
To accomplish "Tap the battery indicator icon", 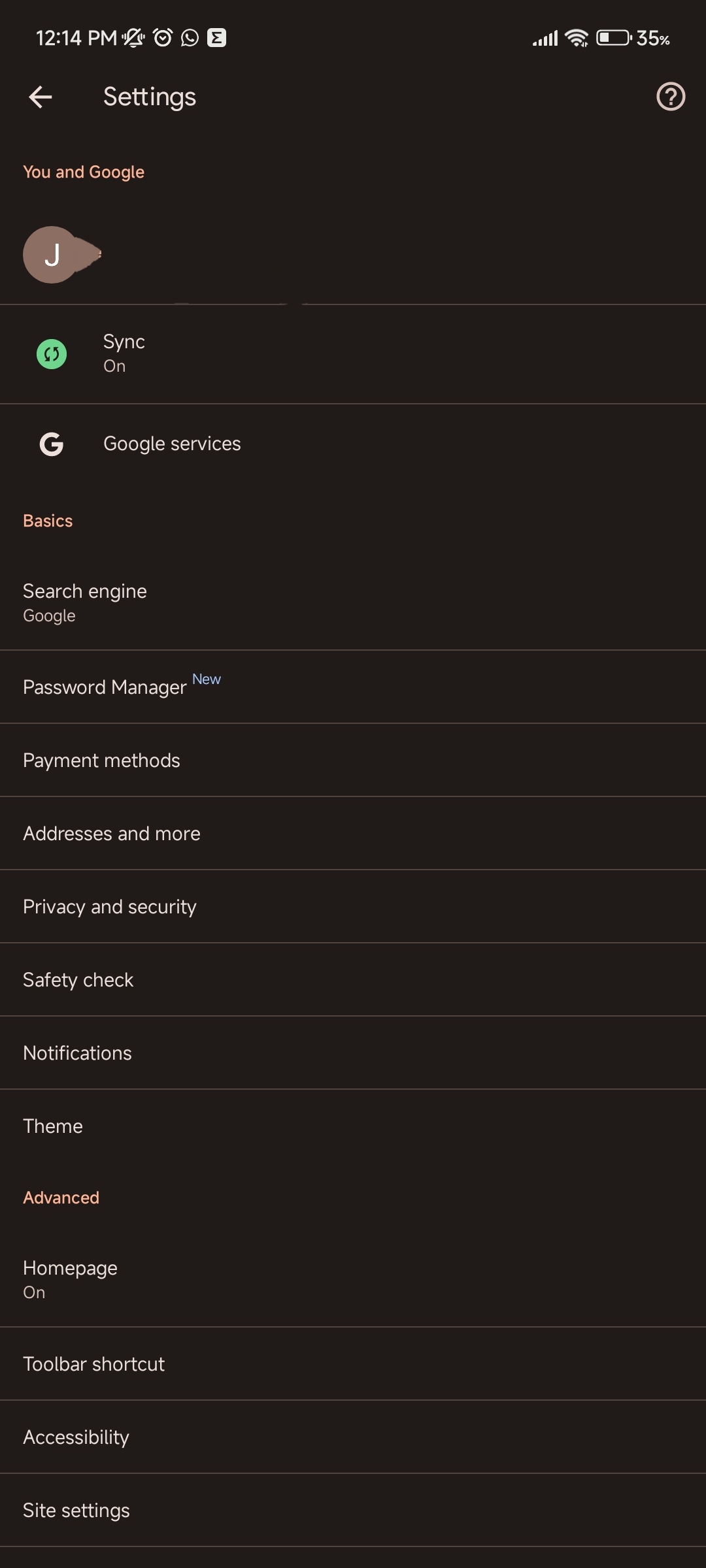I will 613,38.
